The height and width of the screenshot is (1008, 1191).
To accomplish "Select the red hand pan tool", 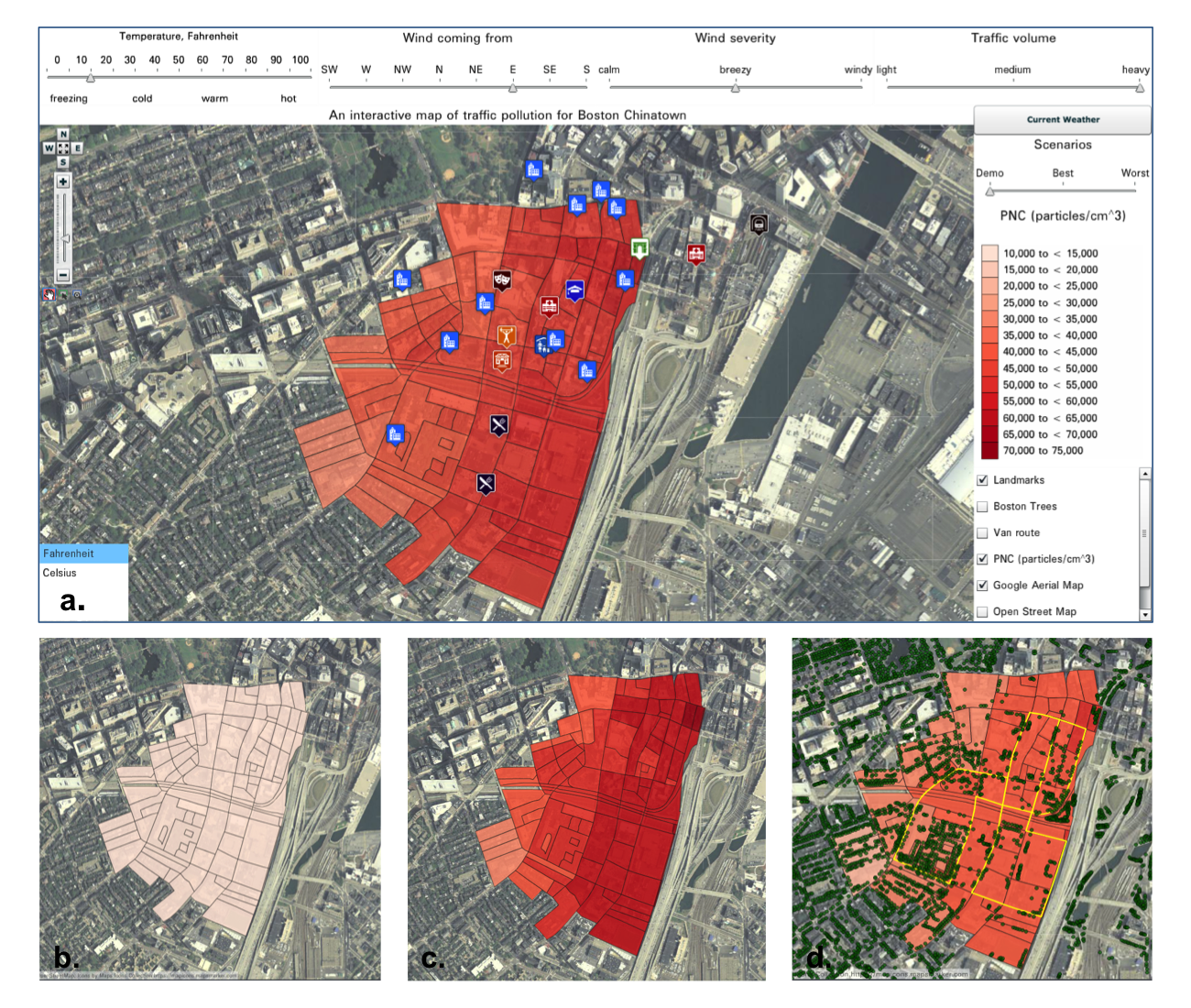I will [x=49, y=294].
